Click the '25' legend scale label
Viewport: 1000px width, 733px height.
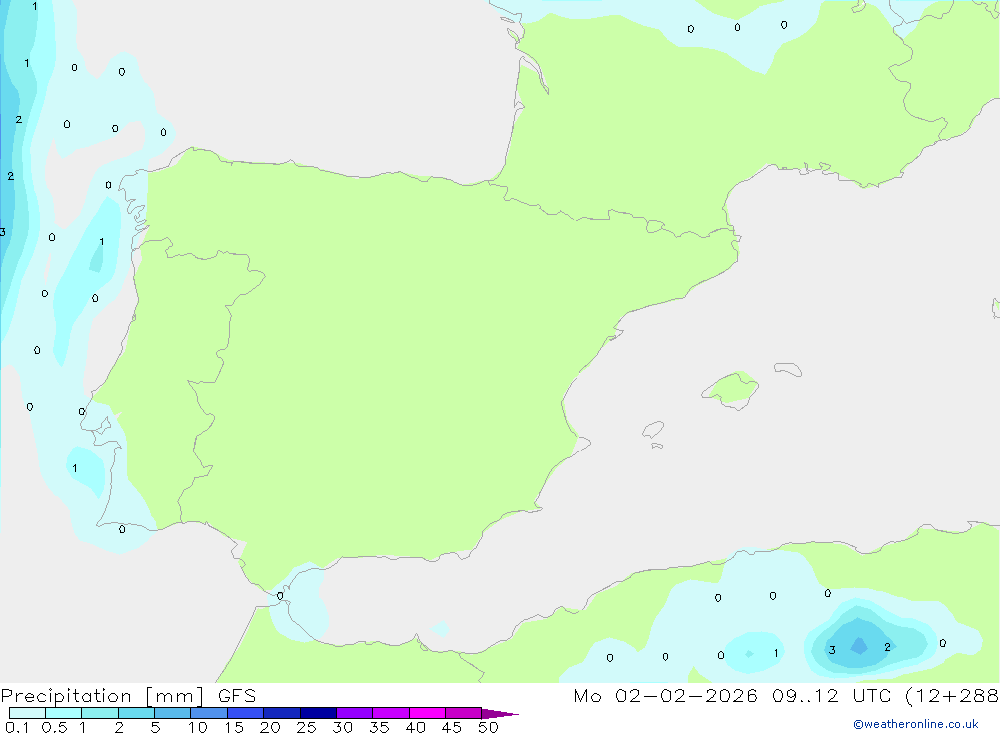point(306,727)
